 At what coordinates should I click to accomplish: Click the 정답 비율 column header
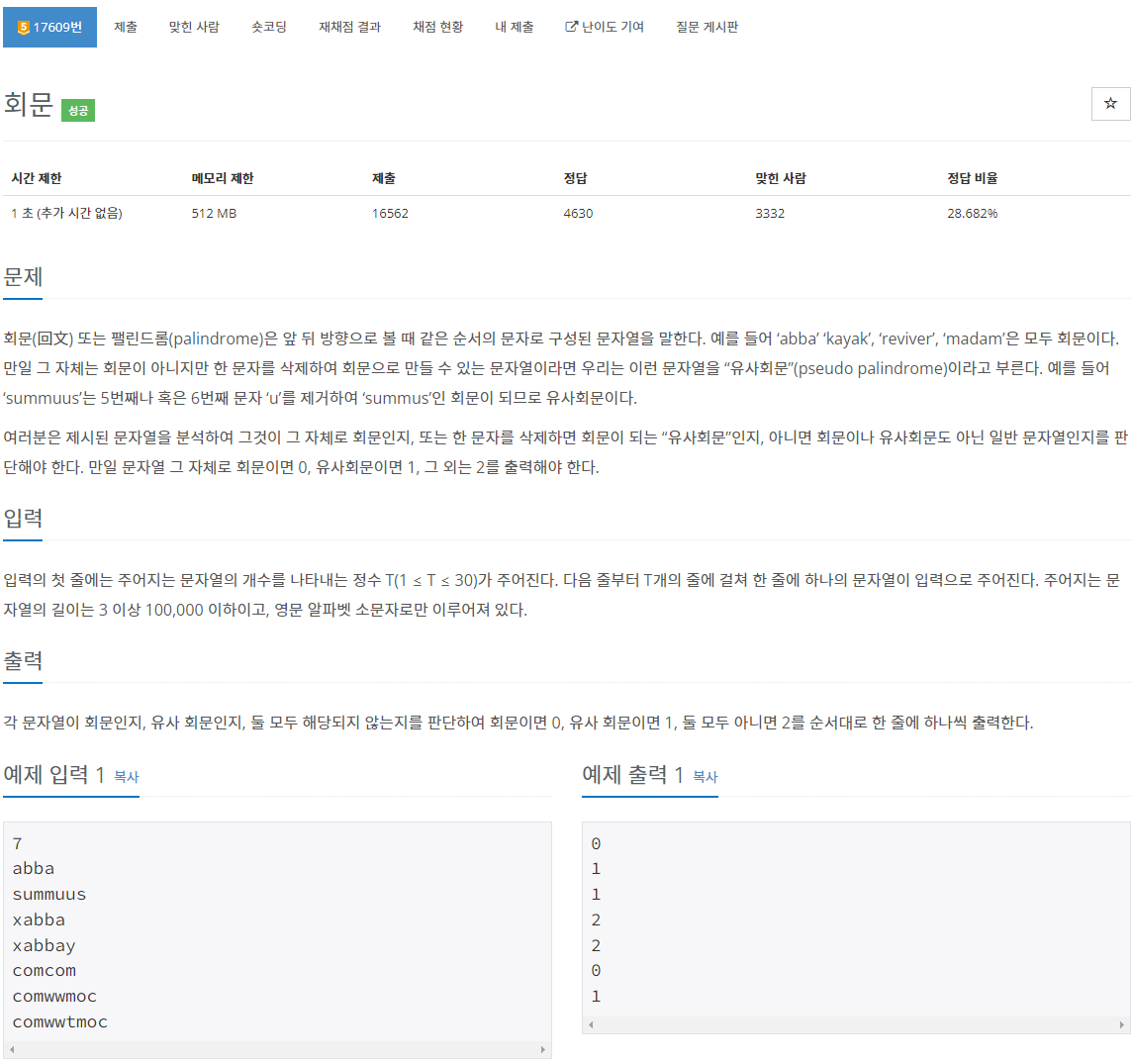point(973,178)
